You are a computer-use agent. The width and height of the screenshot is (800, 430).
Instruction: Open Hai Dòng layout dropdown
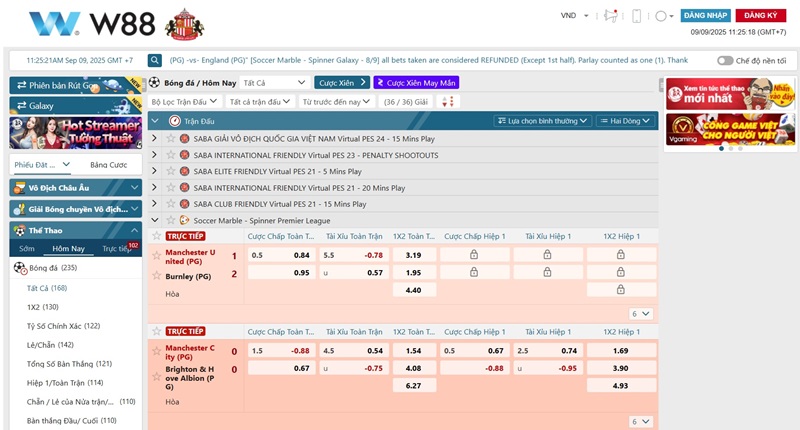click(x=624, y=121)
